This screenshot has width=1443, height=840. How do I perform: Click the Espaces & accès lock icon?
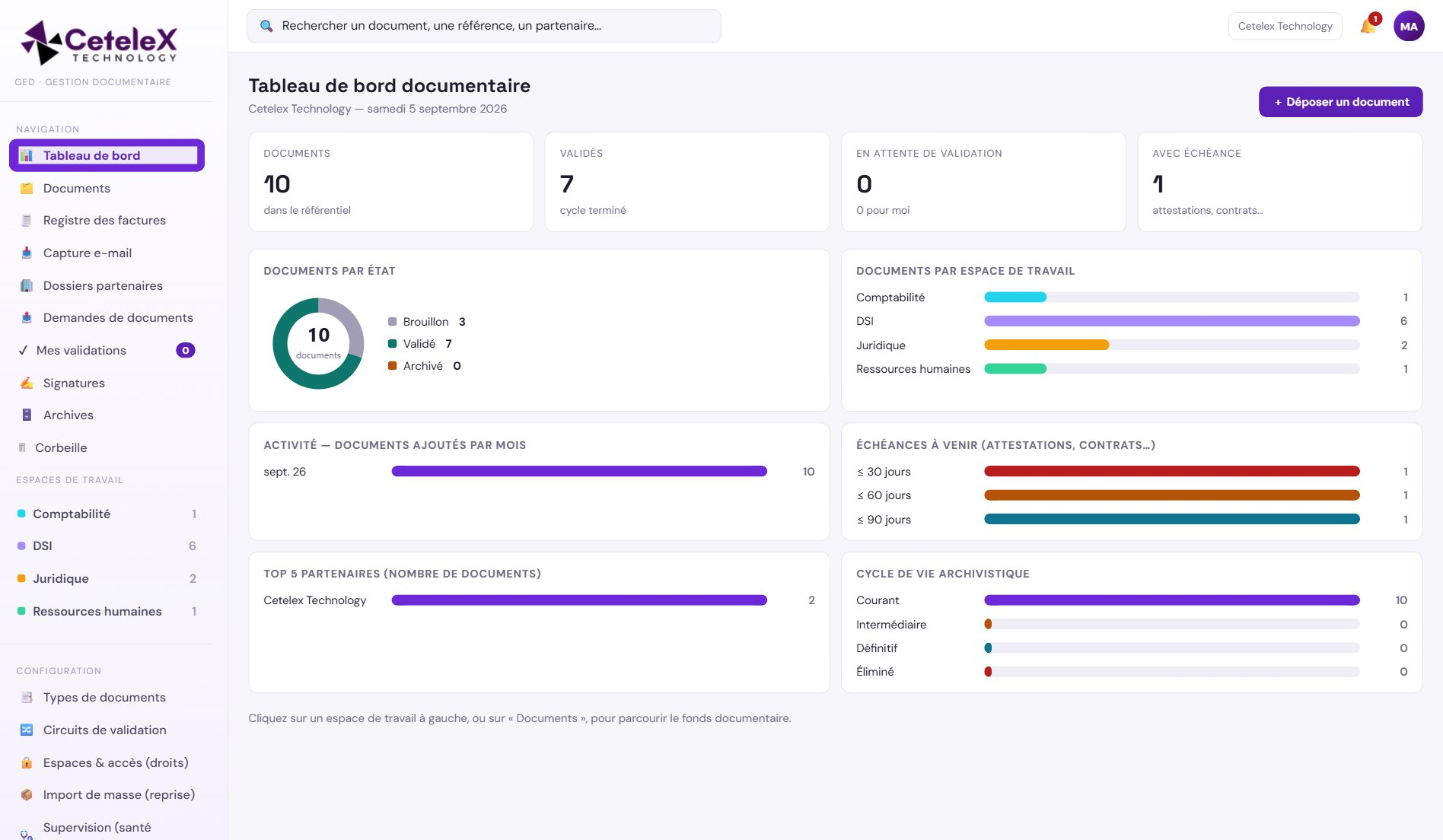click(x=27, y=762)
